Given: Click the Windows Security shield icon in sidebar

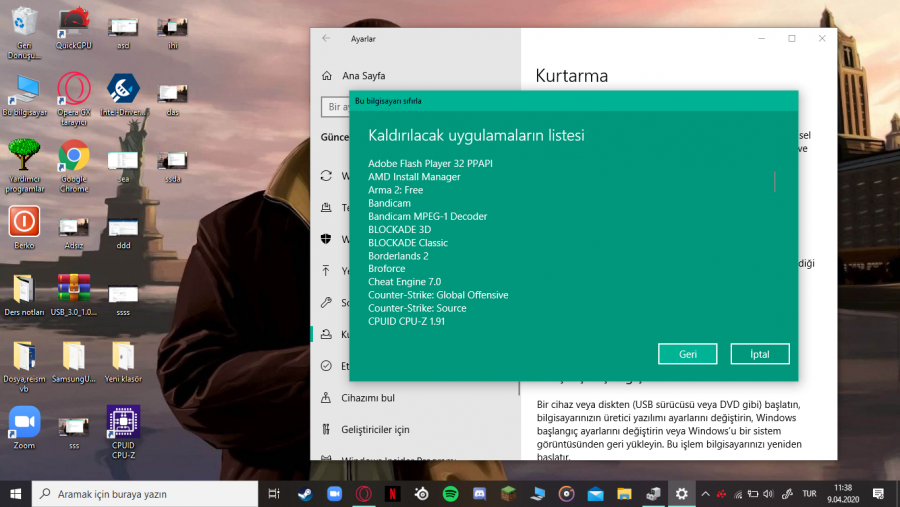Looking at the screenshot, I should point(326,239).
